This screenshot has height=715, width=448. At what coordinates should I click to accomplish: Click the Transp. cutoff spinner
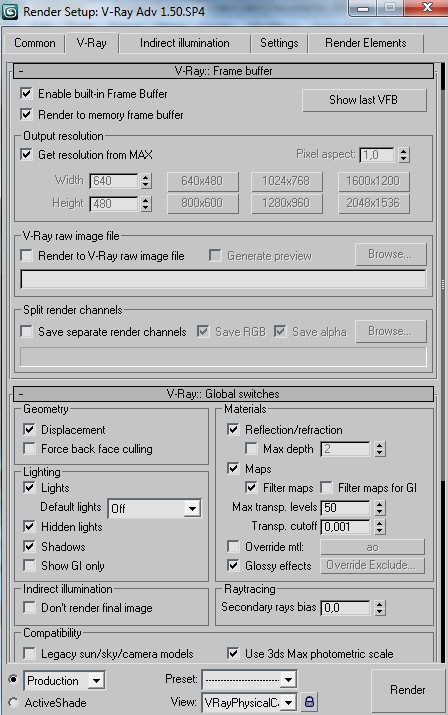click(x=380, y=527)
